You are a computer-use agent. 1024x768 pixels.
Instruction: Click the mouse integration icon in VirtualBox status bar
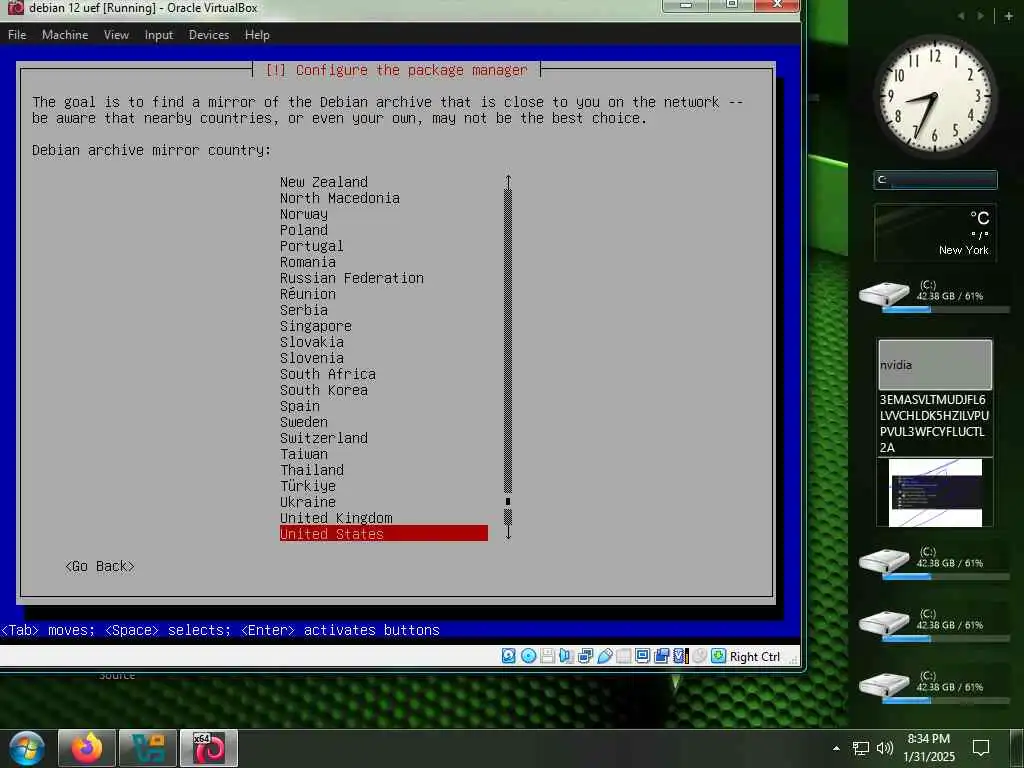tap(699, 656)
